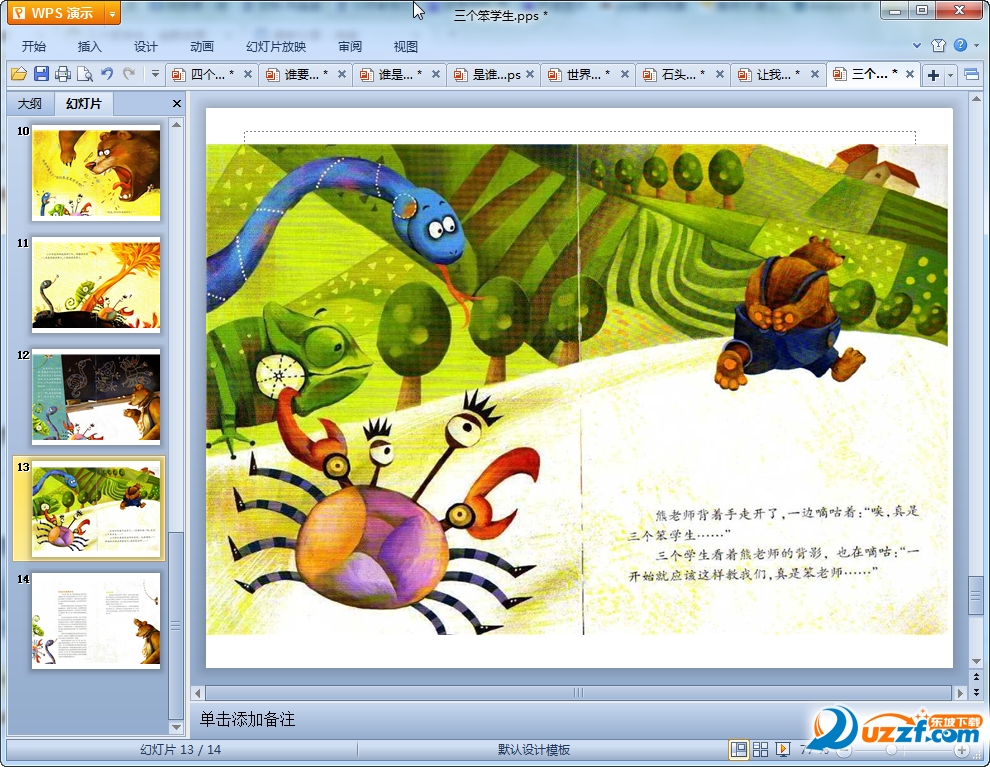This screenshot has width=990, height=767.
Task: Click the thumbnail panel scroll-down arrow
Action: coord(177,727)
